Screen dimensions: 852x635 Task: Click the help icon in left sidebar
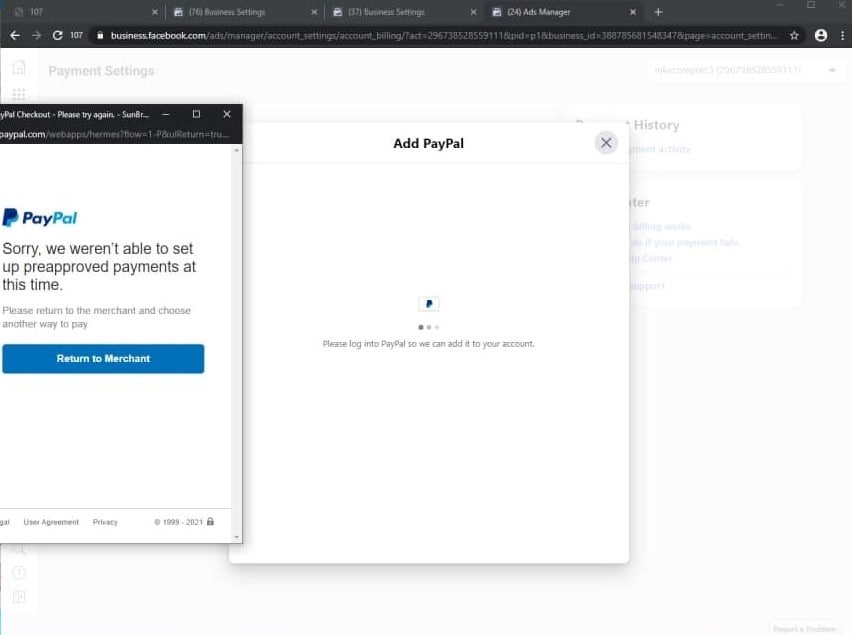click(18, 573)
